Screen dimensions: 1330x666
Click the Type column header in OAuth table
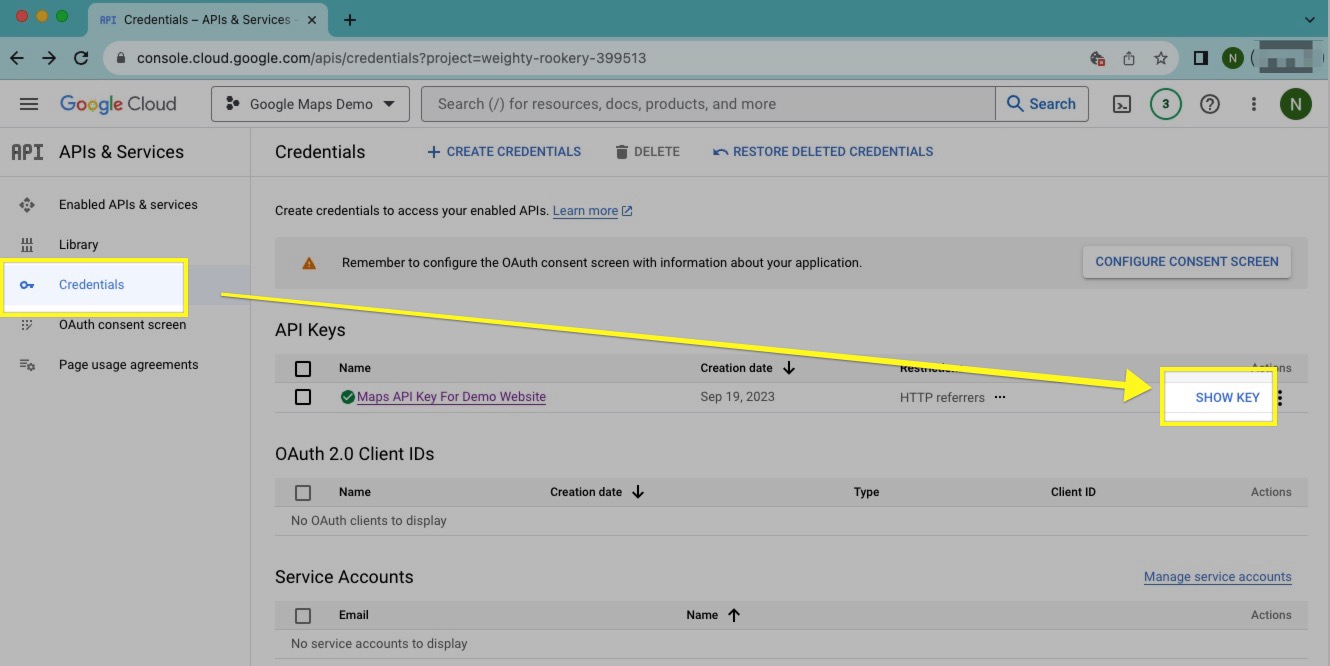866,492
